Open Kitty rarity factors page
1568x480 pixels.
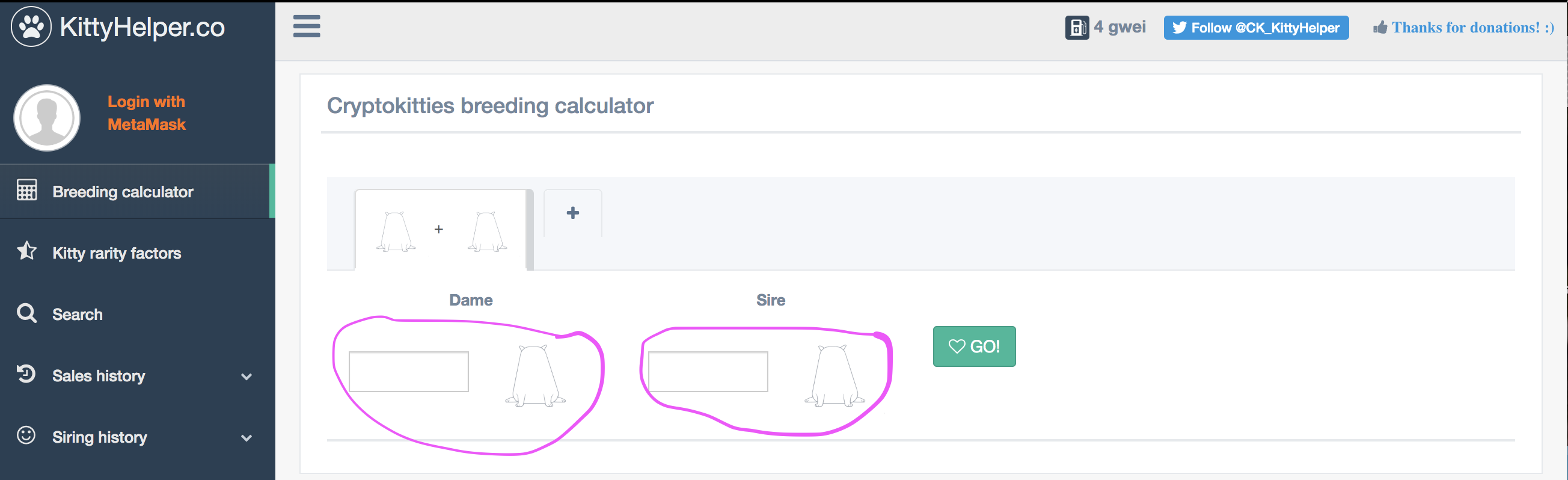117,253
